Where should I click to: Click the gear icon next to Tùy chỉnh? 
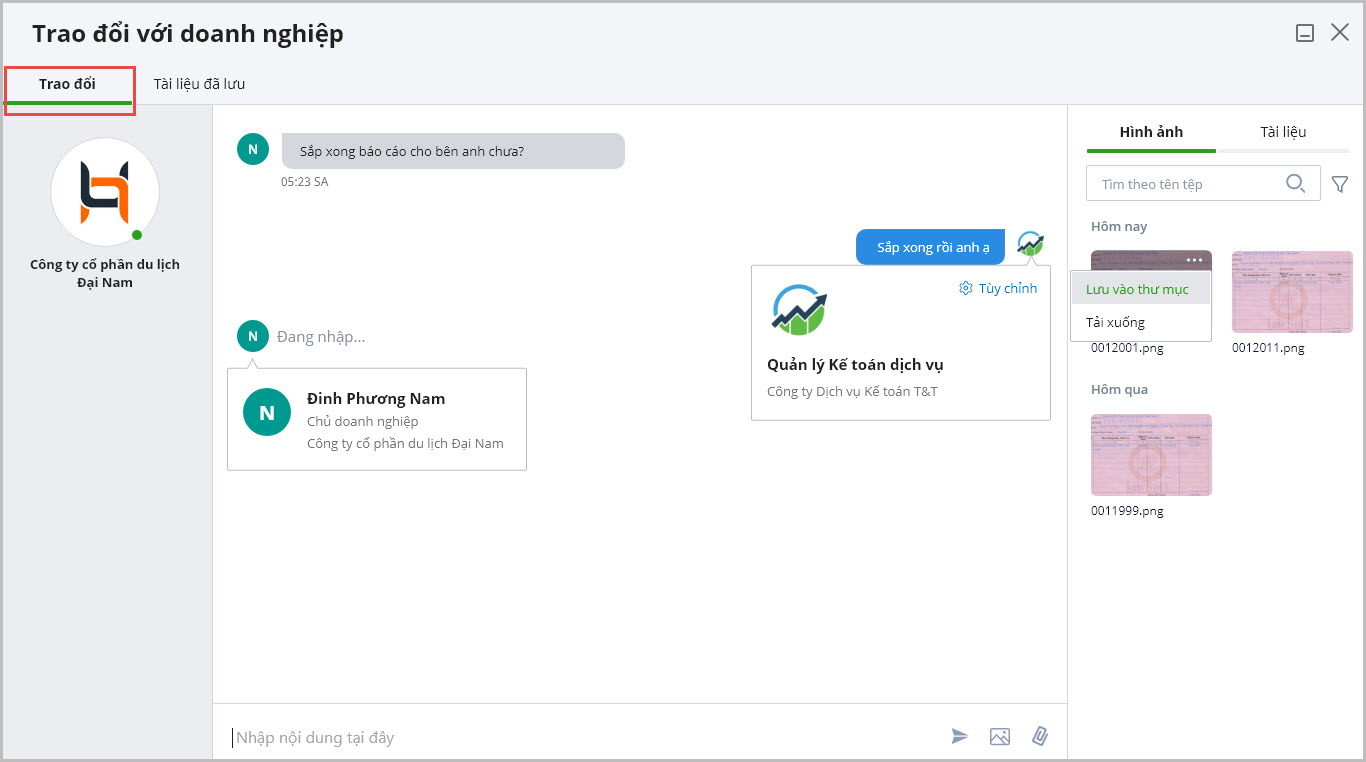[965, 288]
